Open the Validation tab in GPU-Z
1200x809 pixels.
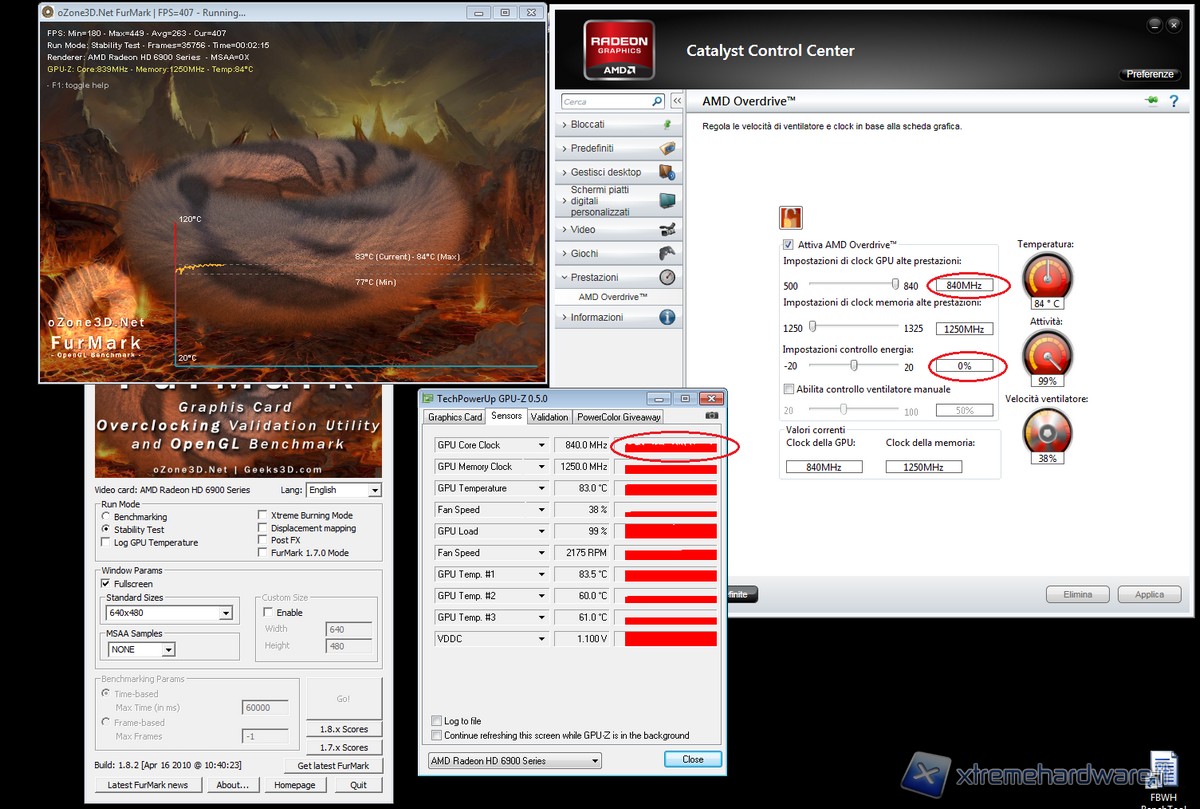click(x=549, y=417)
